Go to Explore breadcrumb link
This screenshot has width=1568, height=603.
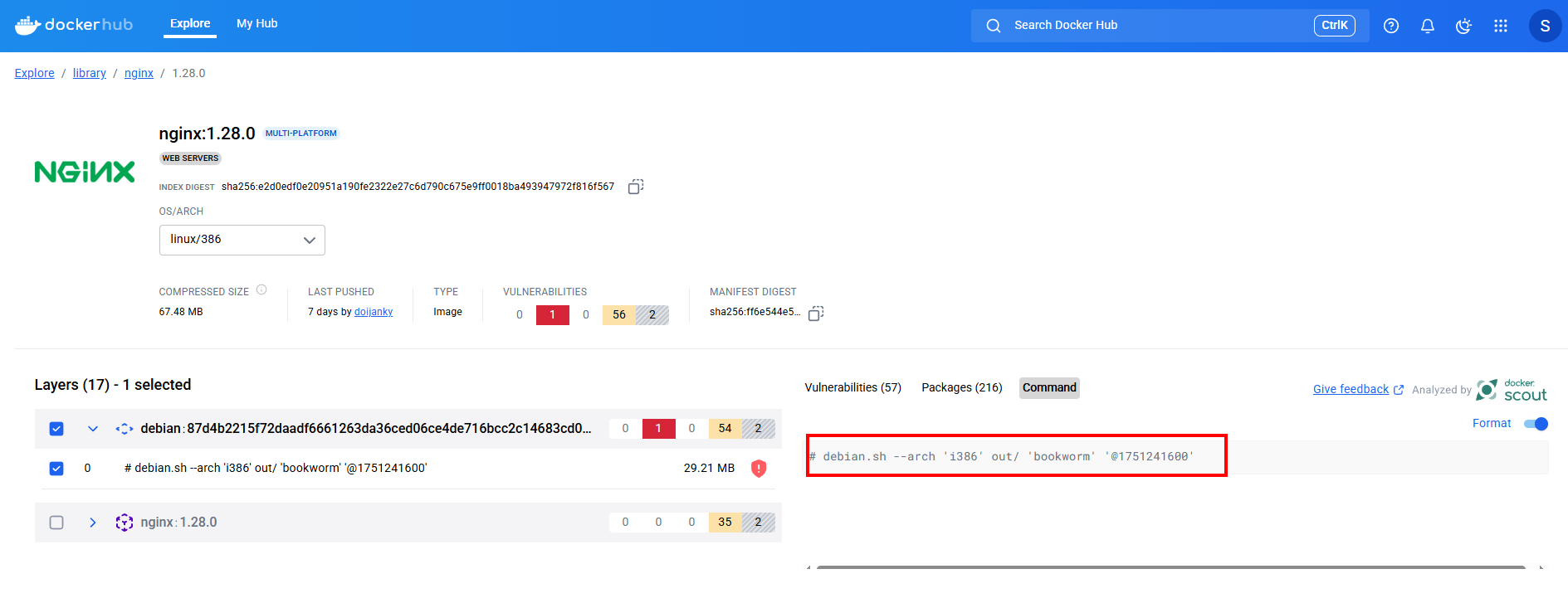(x=35, y=73)
